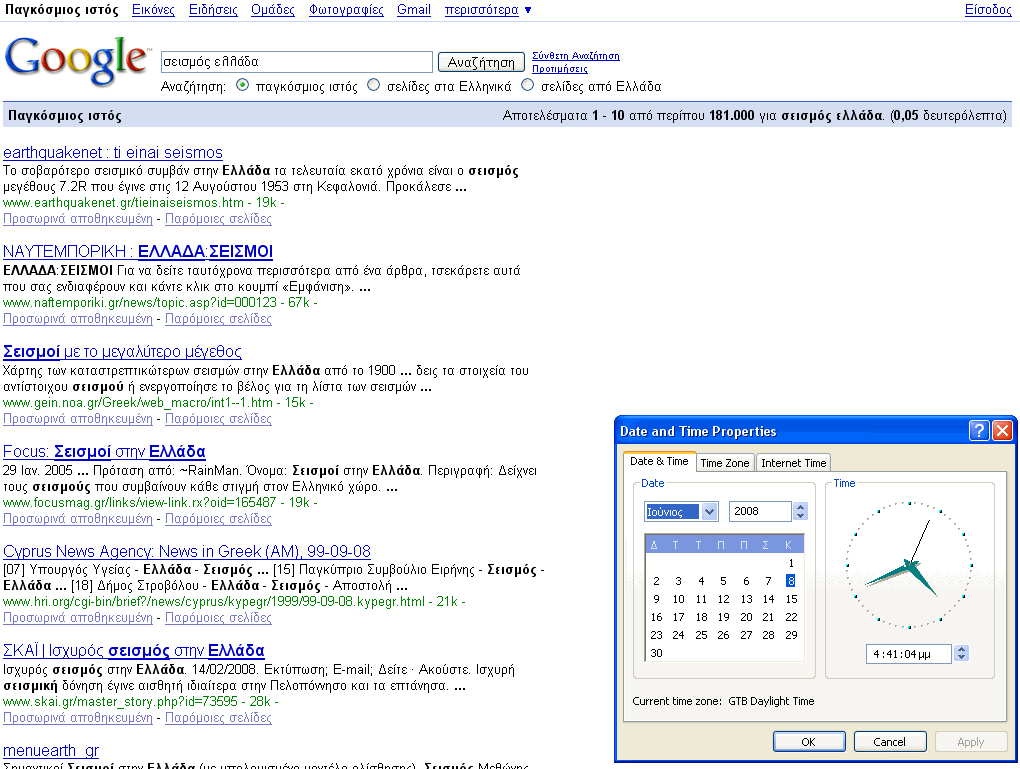Click the Google logo
Image resolution: width=1020 pixels, height=769 pixels.
coord(77,61)
